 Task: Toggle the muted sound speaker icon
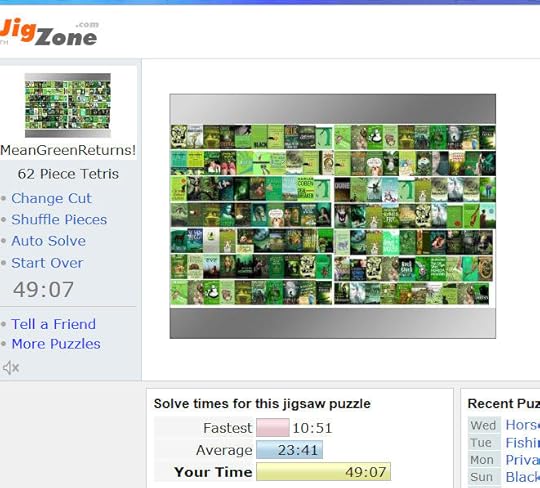(11, 368)
